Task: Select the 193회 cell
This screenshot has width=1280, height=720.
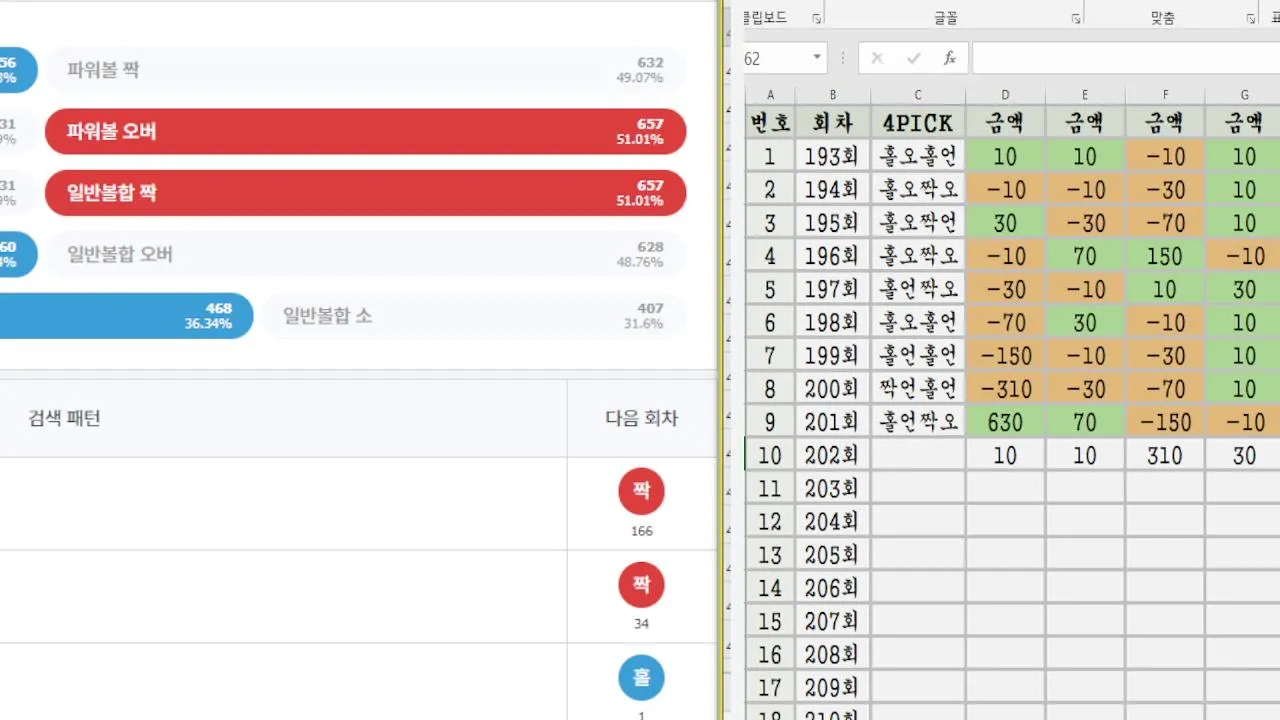Action: [833, 156]
